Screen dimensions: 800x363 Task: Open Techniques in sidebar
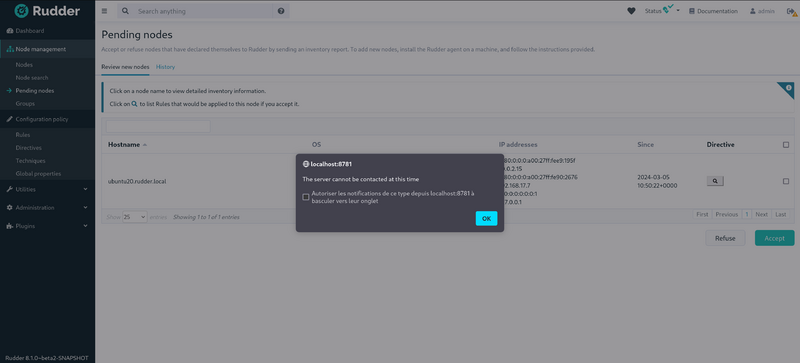coord(30,161)
